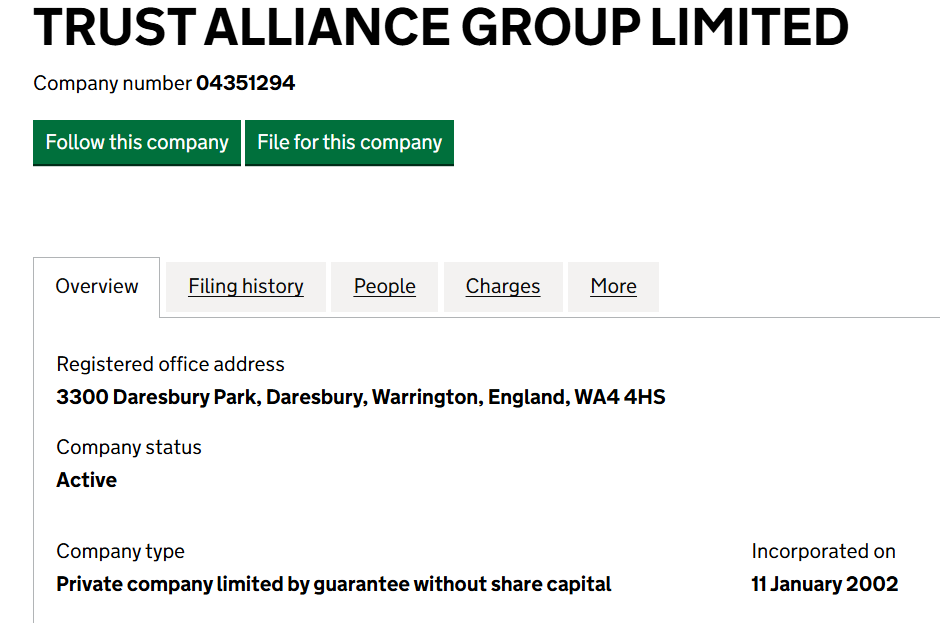Viewport: 940px width, 623px height.
Task: Select the Overview tab
Action: (x=97, y=287)
